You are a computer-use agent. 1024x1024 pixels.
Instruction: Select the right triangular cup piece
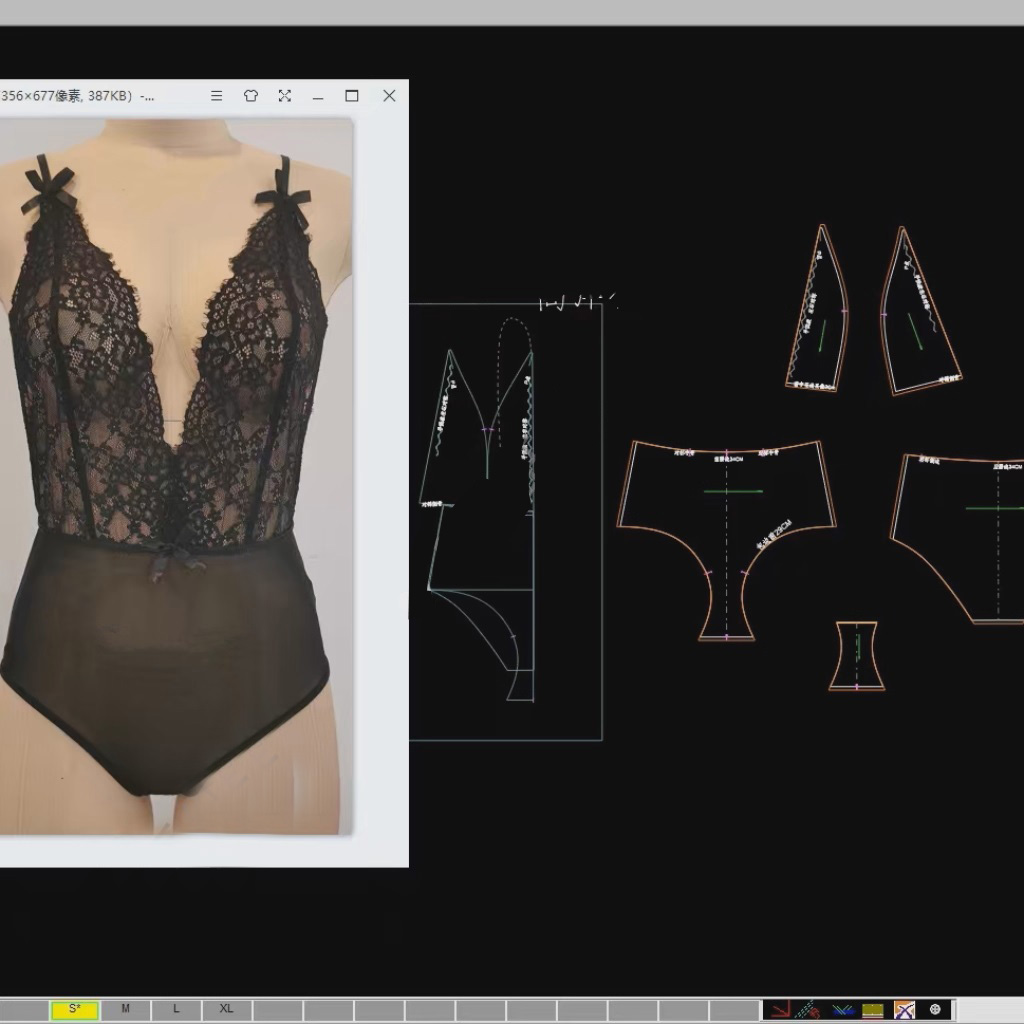921,311
